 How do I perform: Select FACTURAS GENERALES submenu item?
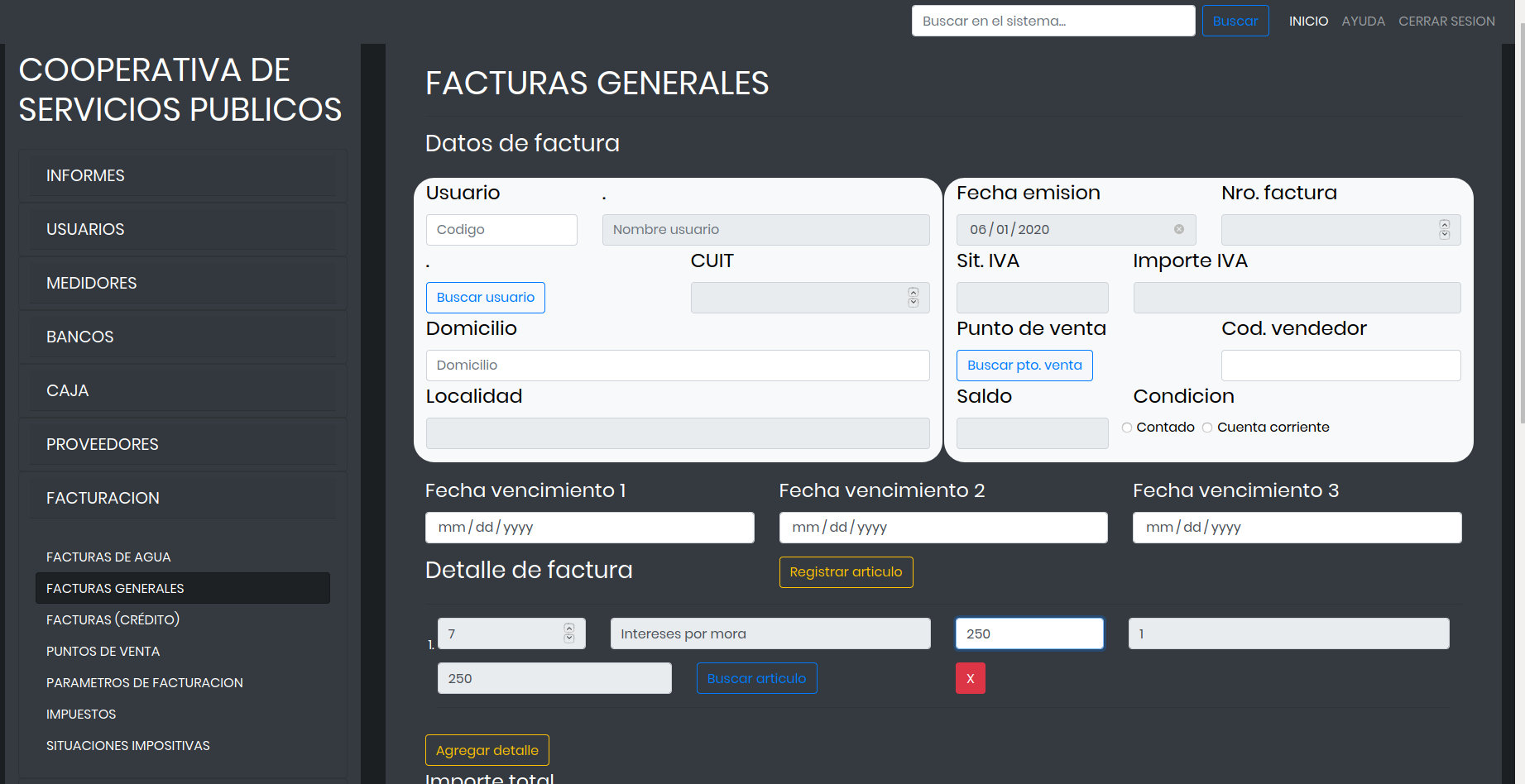(183, 588)
